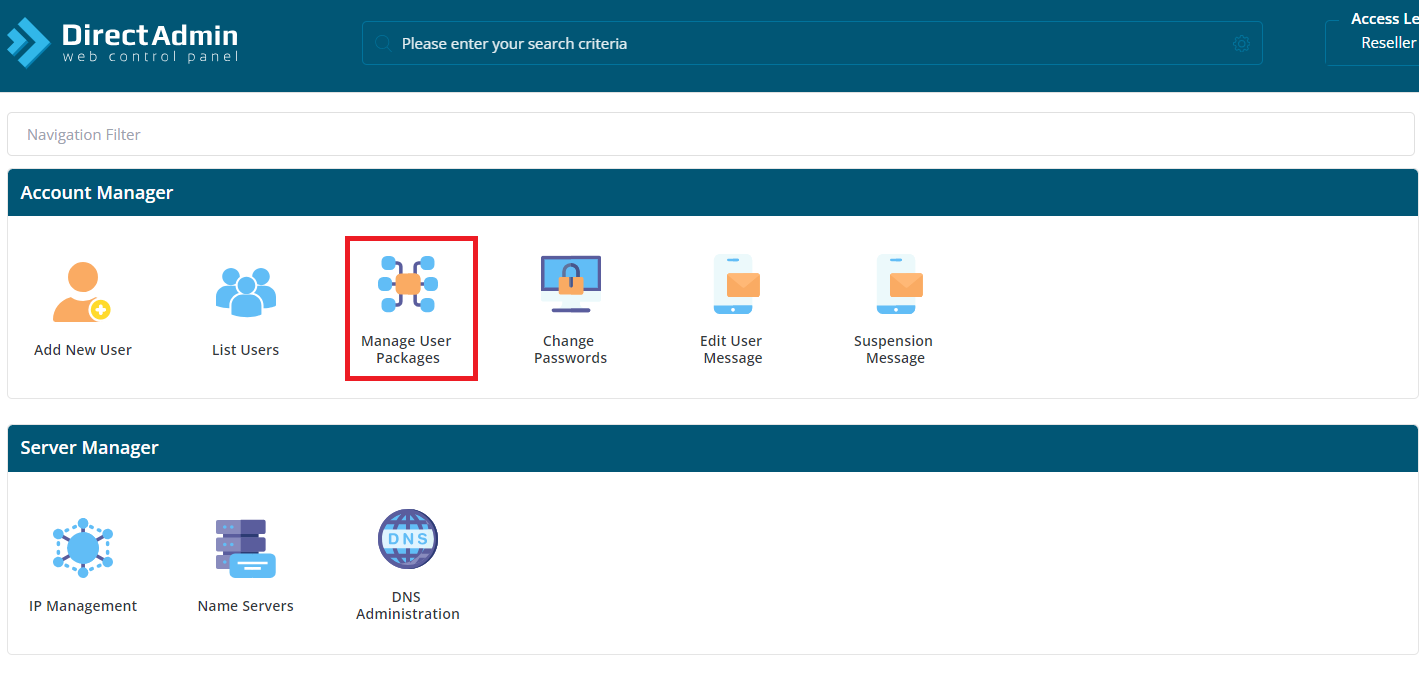Click the gear icon in the search bar
This screenshot has height=673, width=1419.
[x=1241, y=43]
